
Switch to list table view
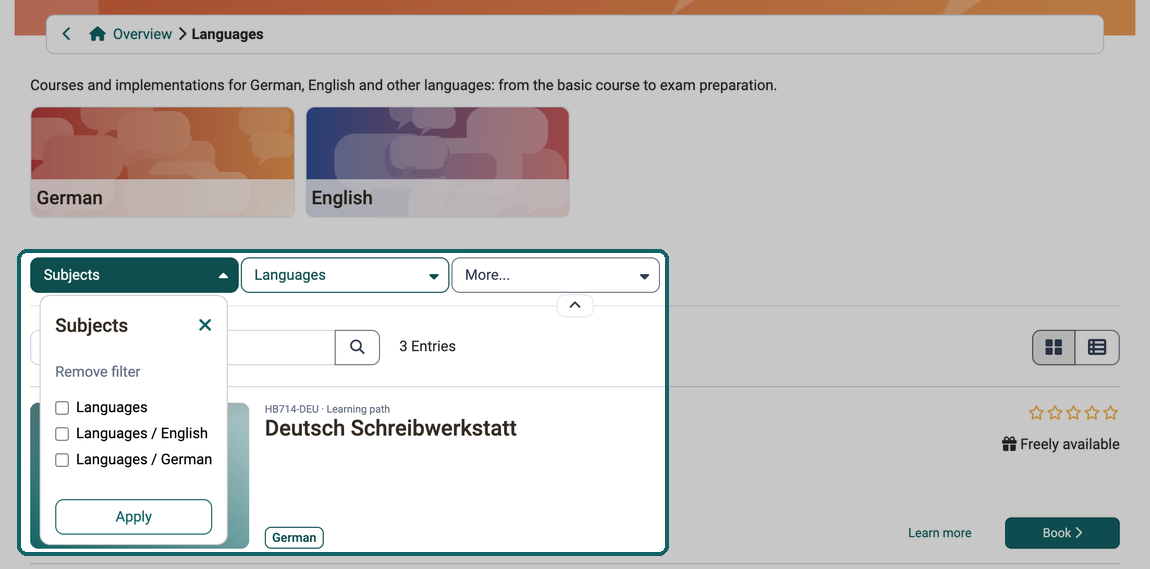[x=1097, y=348]
